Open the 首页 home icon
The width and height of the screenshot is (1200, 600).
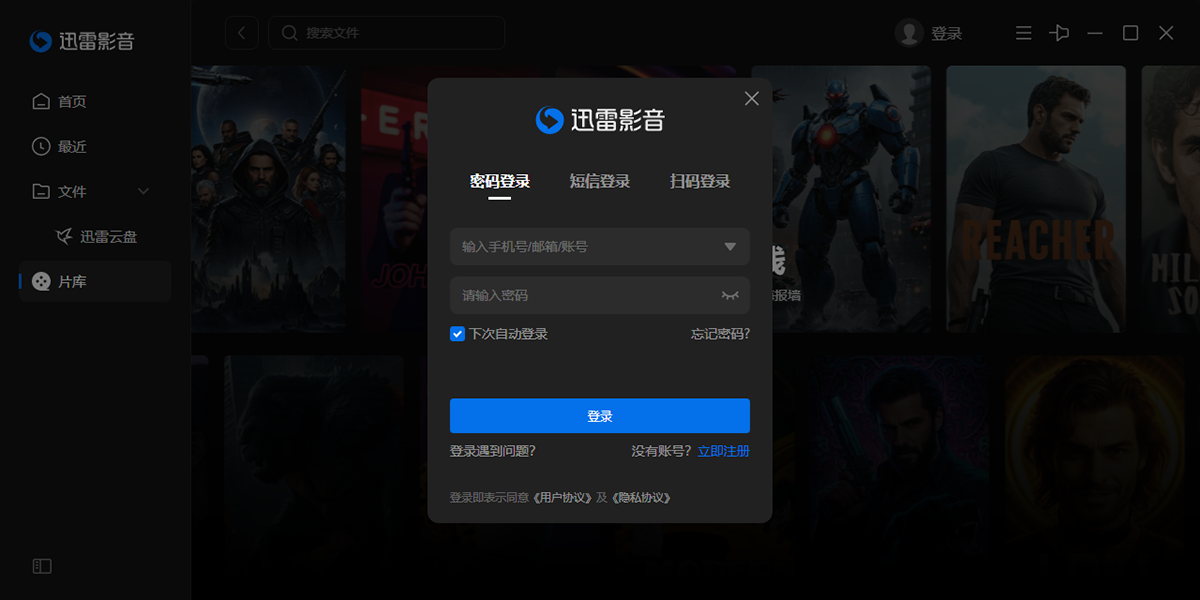coord(41,101)
